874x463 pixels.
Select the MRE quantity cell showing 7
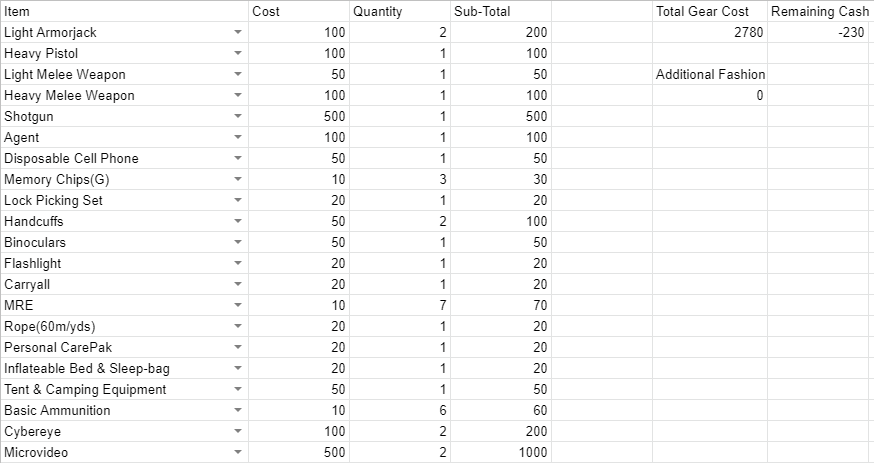pyautogui.click(x=400, y=305)
